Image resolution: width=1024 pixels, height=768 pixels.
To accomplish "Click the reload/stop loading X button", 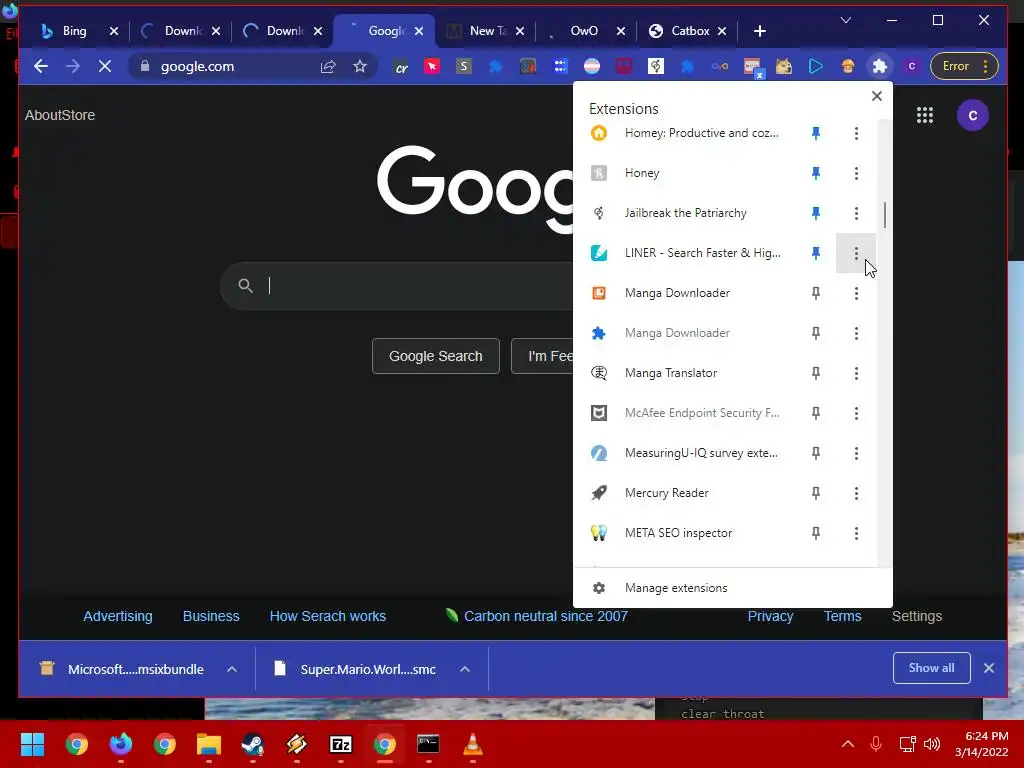I will click(x=104, y=66).
